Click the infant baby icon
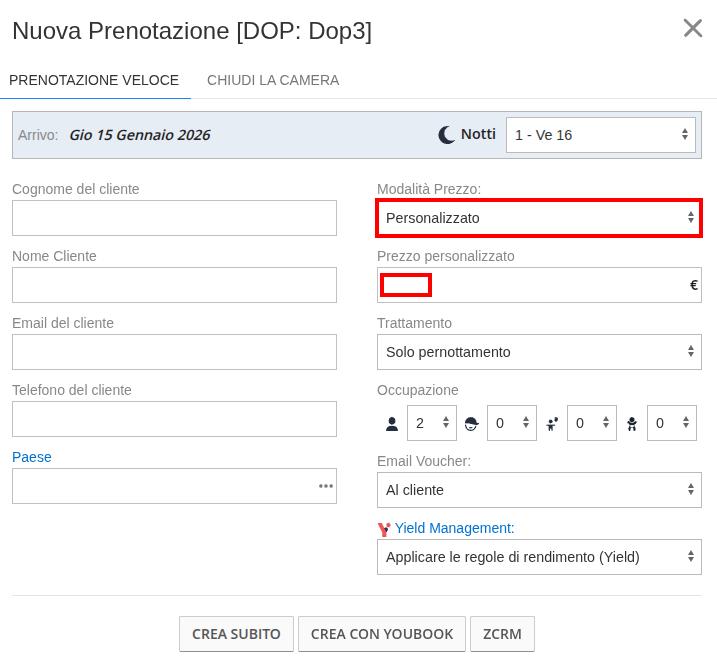 632,424
